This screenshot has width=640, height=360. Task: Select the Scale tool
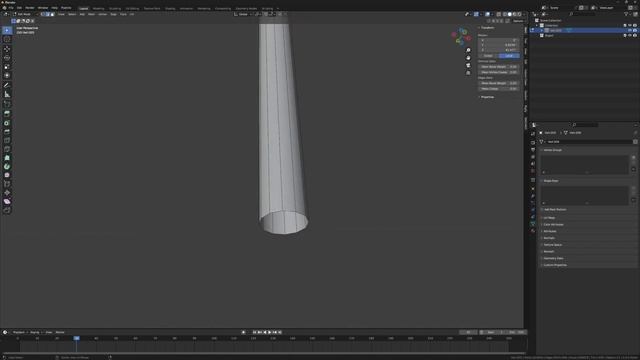[7, 67]
